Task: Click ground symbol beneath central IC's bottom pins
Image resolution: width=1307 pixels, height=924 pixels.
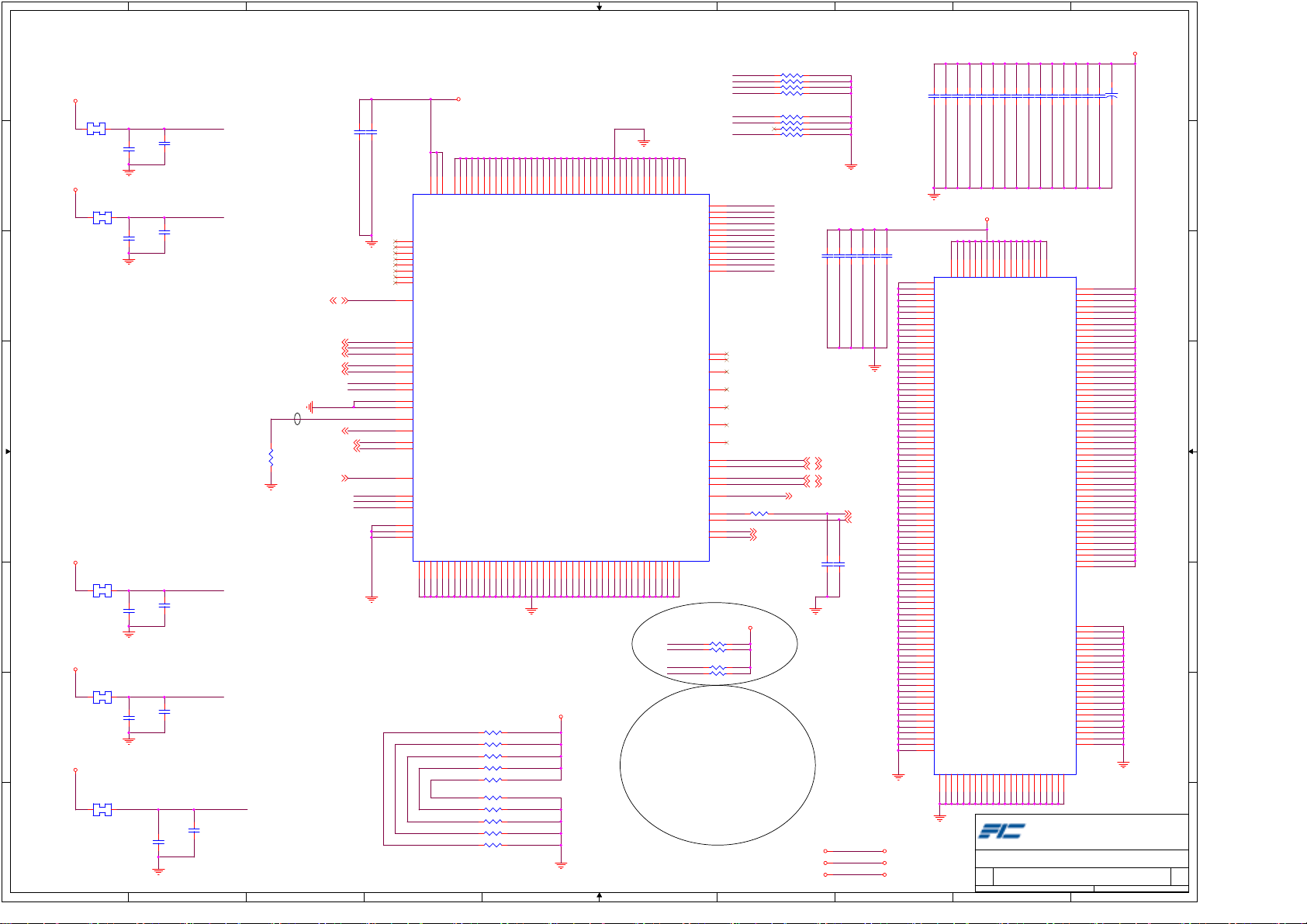Action: (531, 611)
